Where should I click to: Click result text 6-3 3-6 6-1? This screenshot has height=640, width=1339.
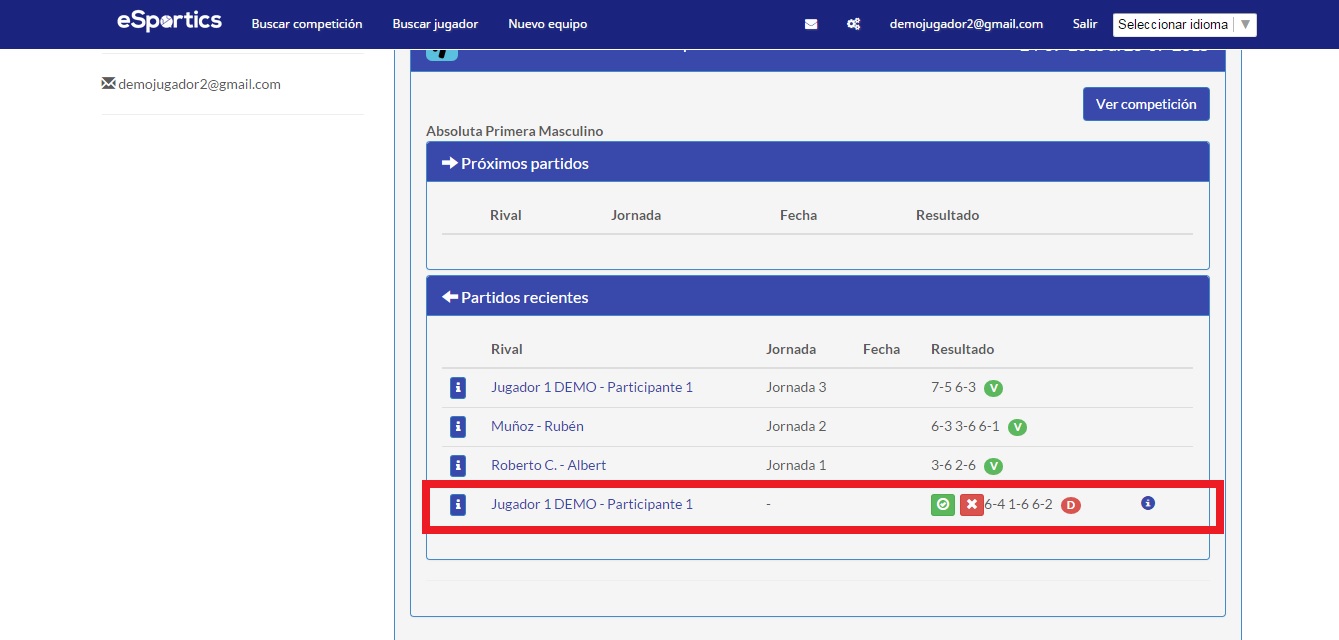pos(965,426)
